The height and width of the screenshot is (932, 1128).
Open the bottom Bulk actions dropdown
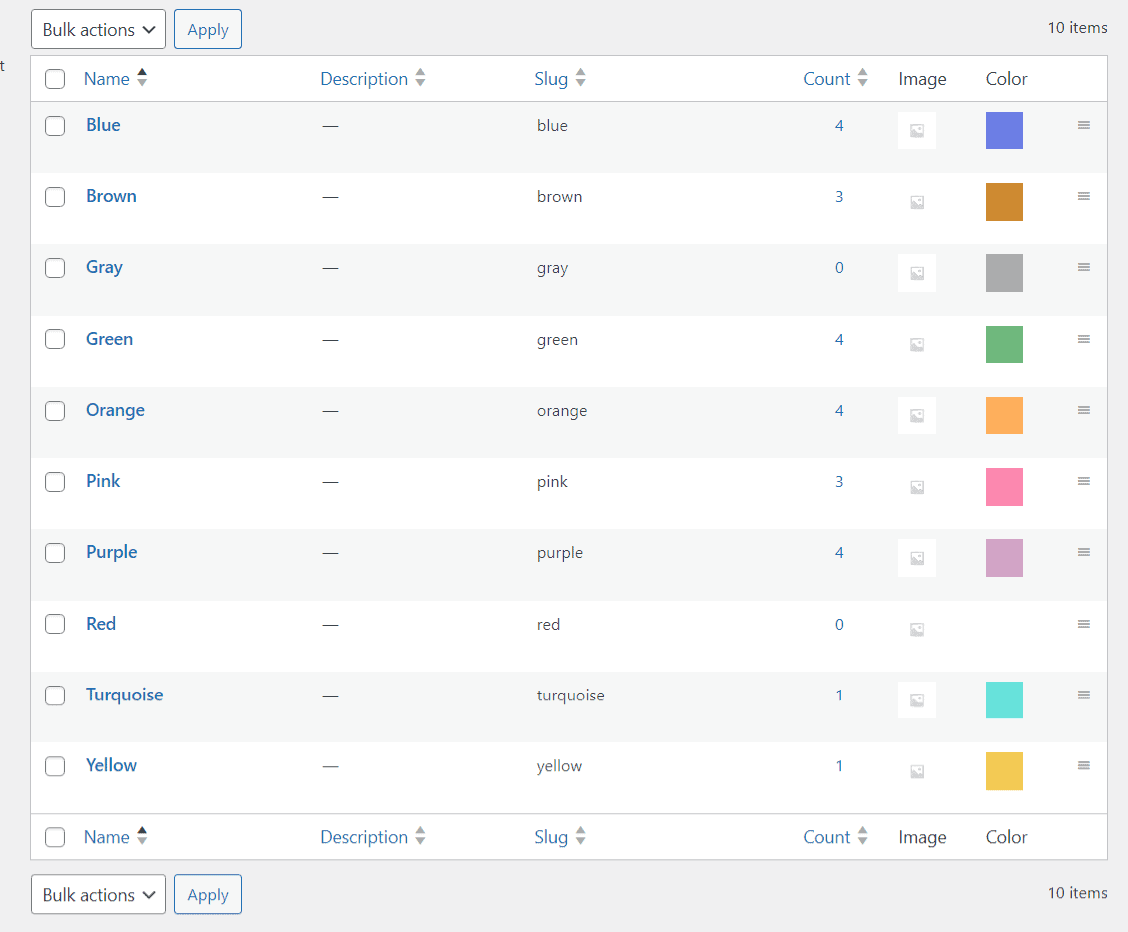pyautogui.click(x=99, y=895)
